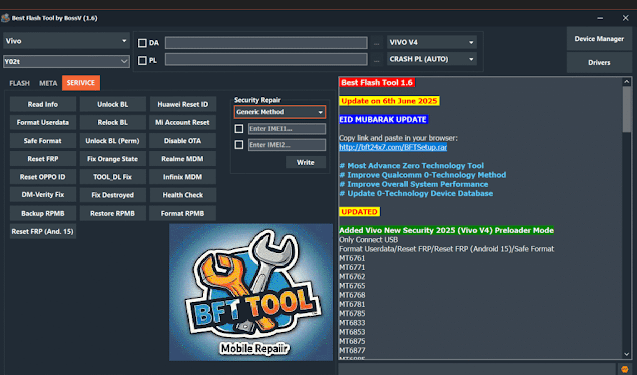Click the 'Update on 6th June 2025' text
The width and height of the screenshot is (637, 375).
(x=389, y=101)
